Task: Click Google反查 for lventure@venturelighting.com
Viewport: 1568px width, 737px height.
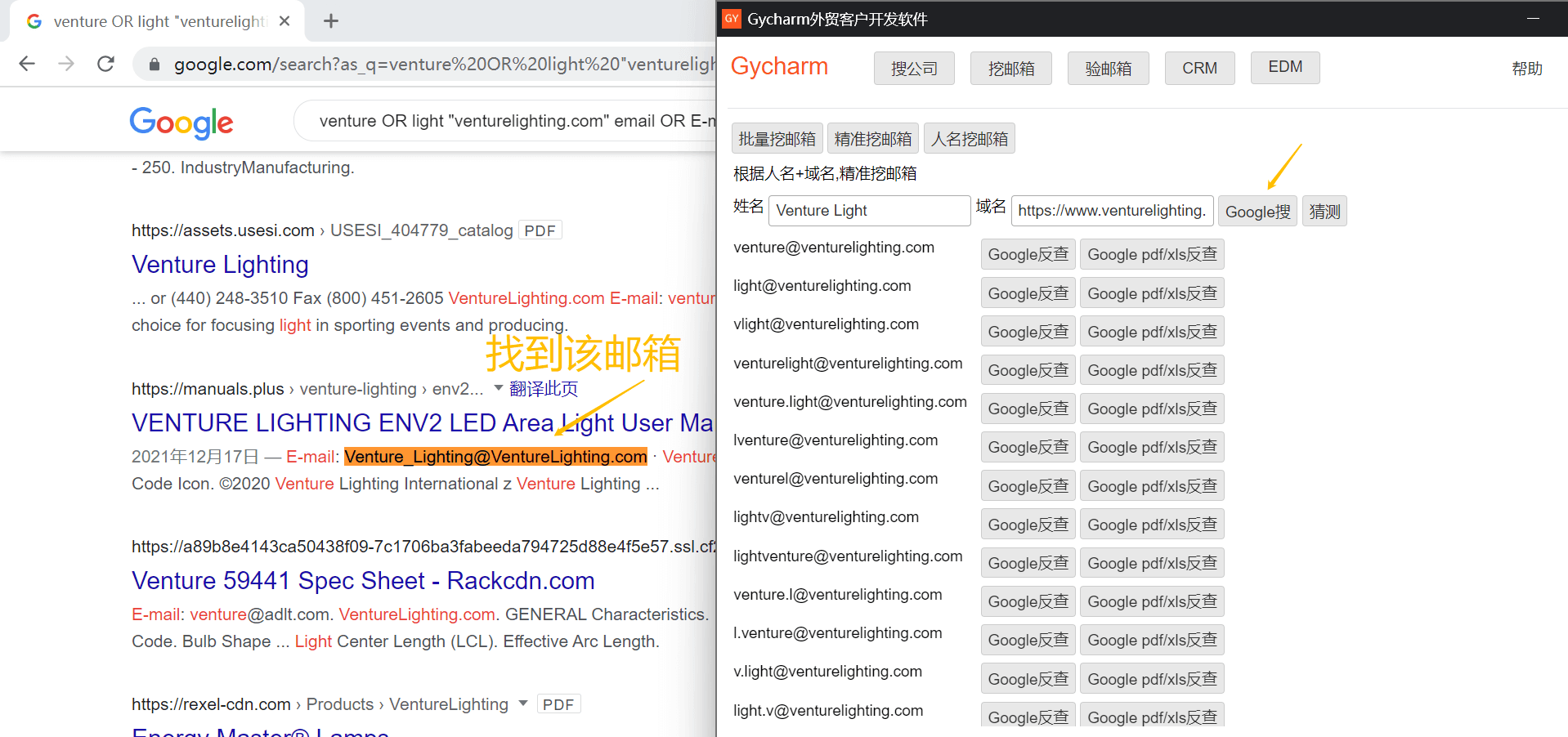Action: coord(1028,447)
